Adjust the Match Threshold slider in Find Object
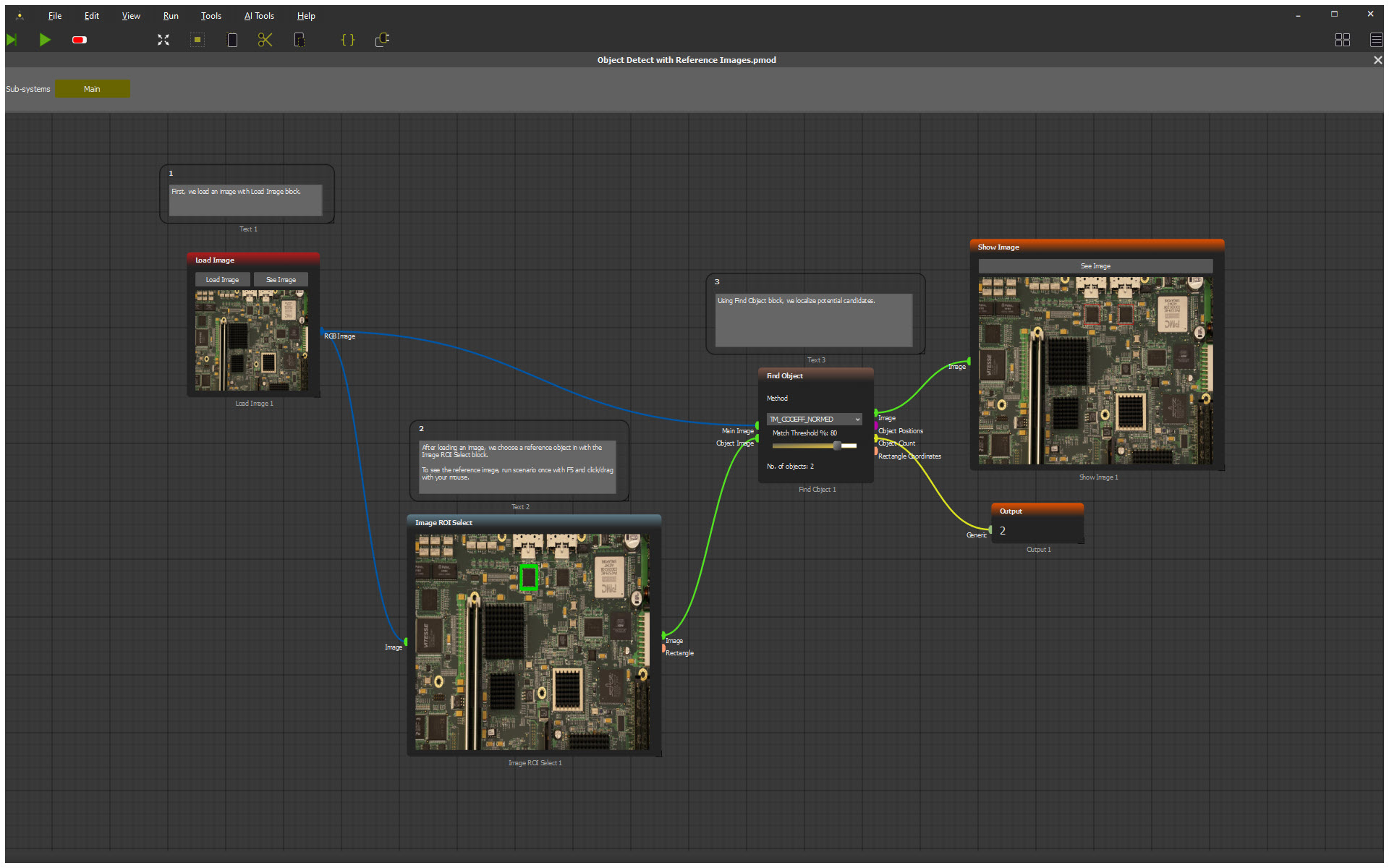 point(836,446)
